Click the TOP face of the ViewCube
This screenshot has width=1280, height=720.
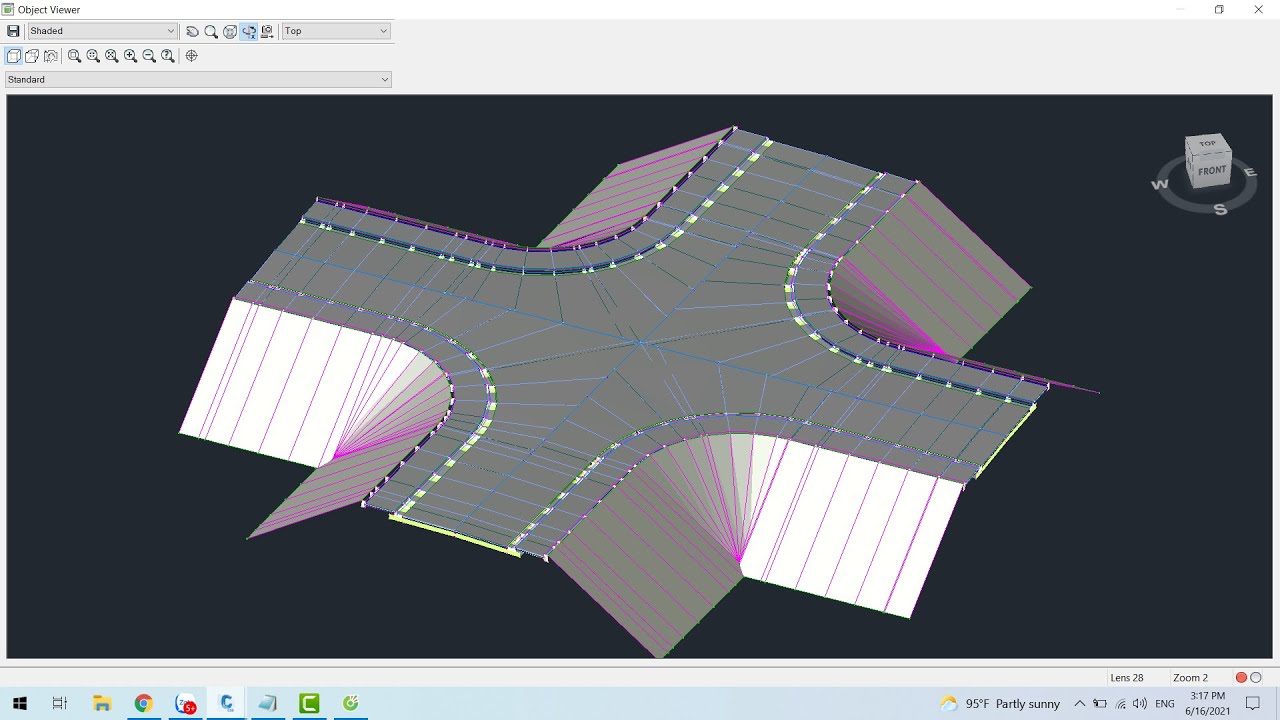point(1208,144)
